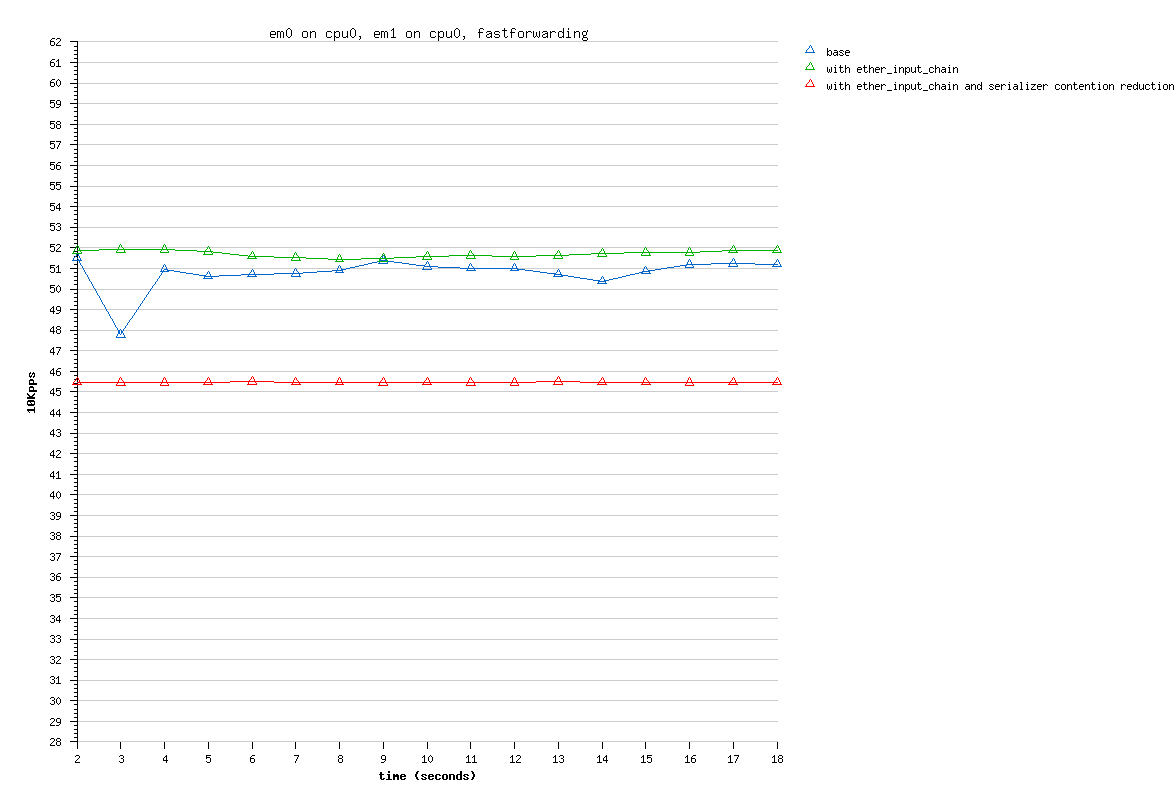Click the 'with ether_input_chain' legend label
The image size is (1174, 801).
[x=892, y=69]
